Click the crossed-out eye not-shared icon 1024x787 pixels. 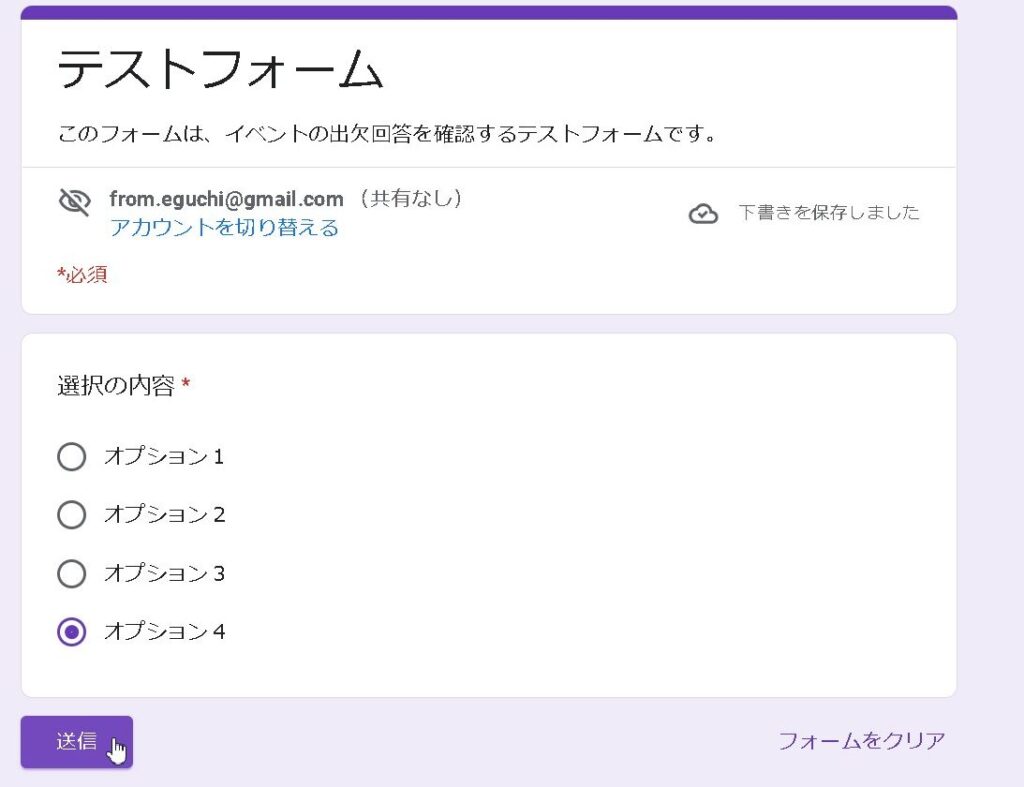(74, 202)
